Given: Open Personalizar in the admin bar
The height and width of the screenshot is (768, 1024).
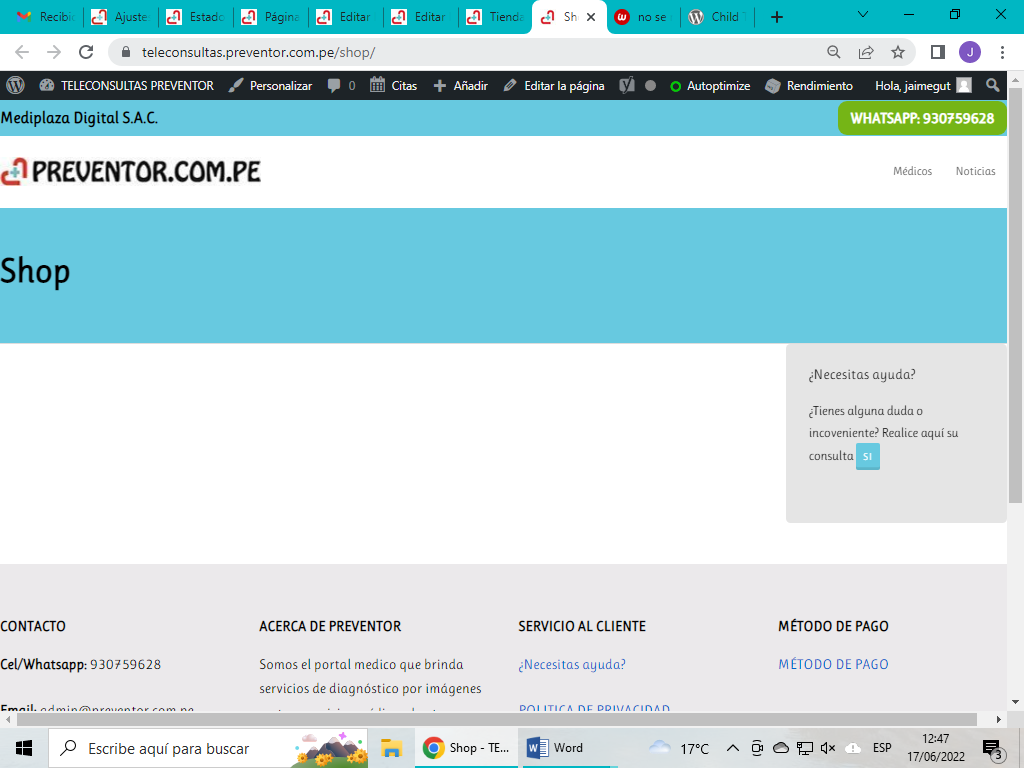Looking at the screenshot, I should click(x=270, y=86).
